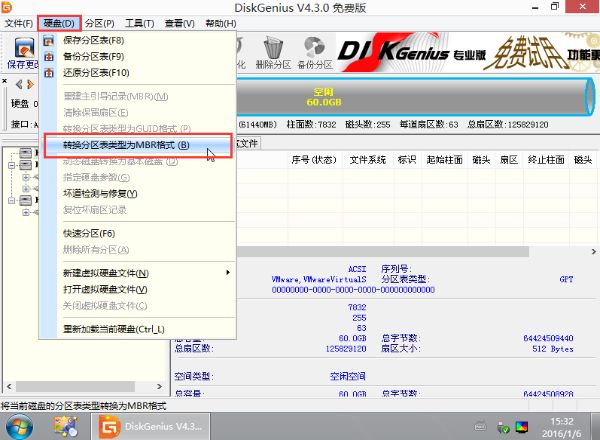Click the 删除分区 trash can toolbar icon
The height and width of the screenshot is (440, 600).
point(273,53)
